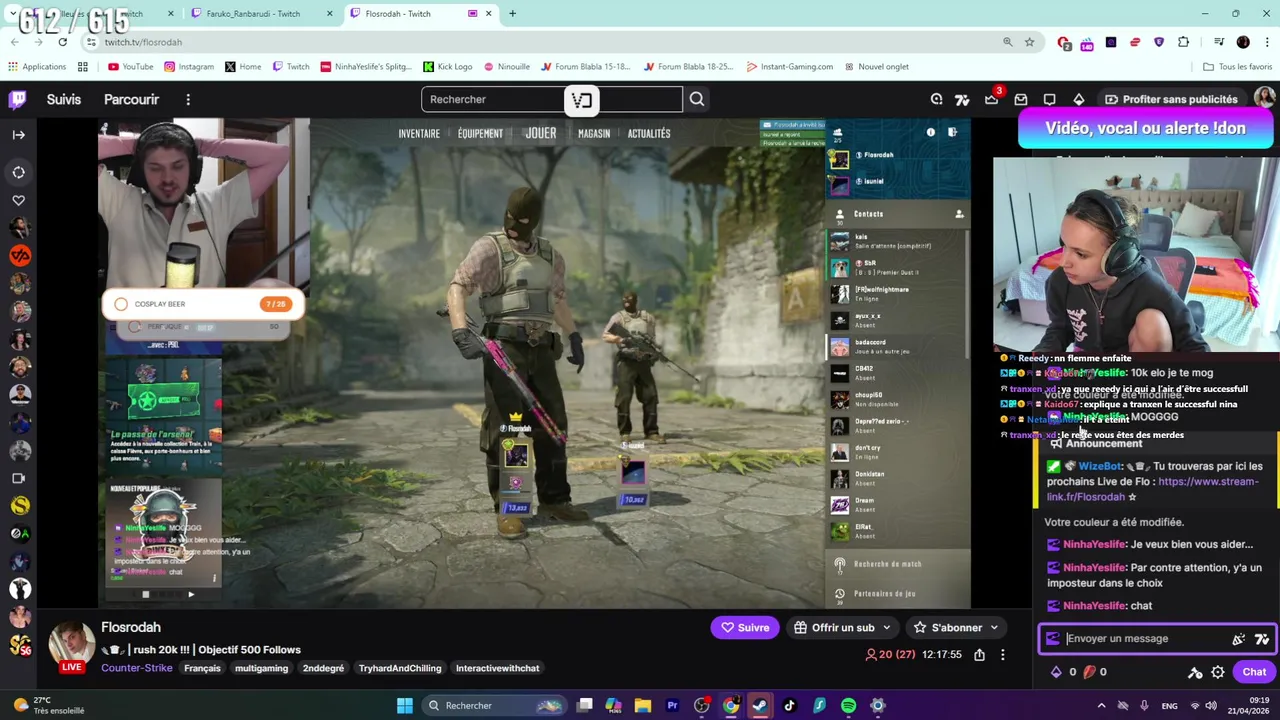Screen dimensions: 1280x720
Task: Open the three-dot menu beside Parcourir
Action: (x=188, y=99)
